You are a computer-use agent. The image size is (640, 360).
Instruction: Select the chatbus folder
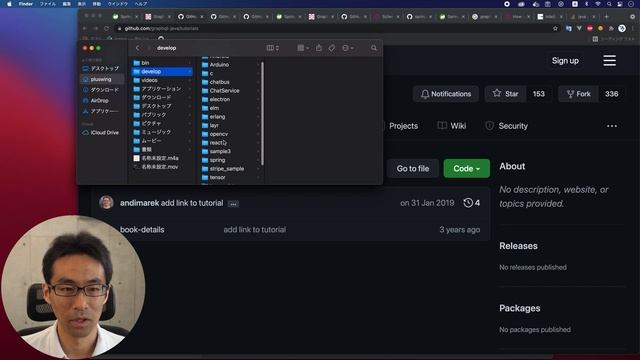tap(230, 82)
